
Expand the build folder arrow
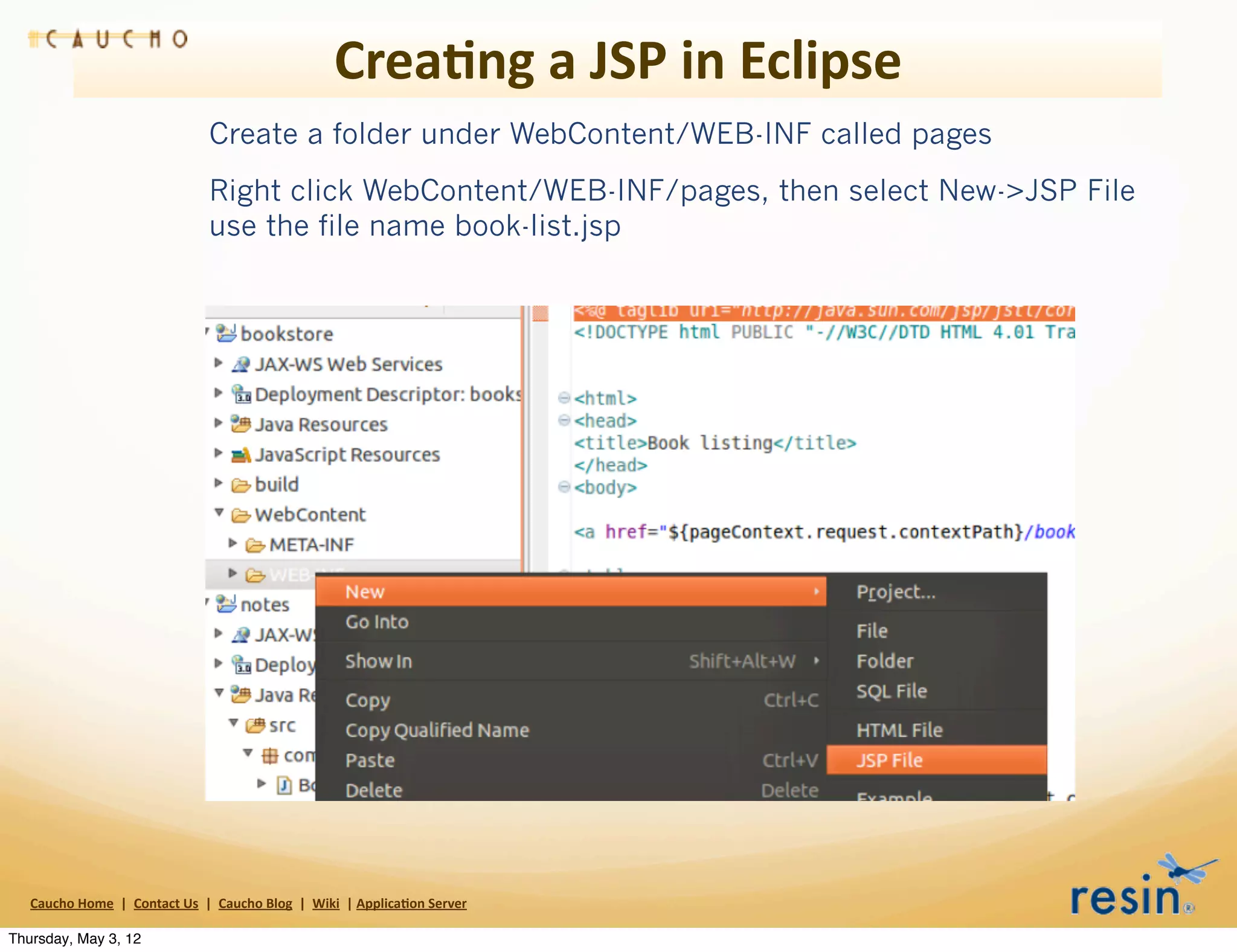coord(219,483)
